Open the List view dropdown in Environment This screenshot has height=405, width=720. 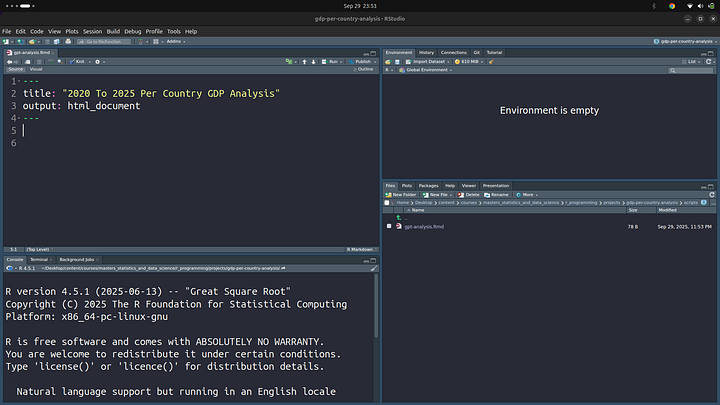point(692,62)
